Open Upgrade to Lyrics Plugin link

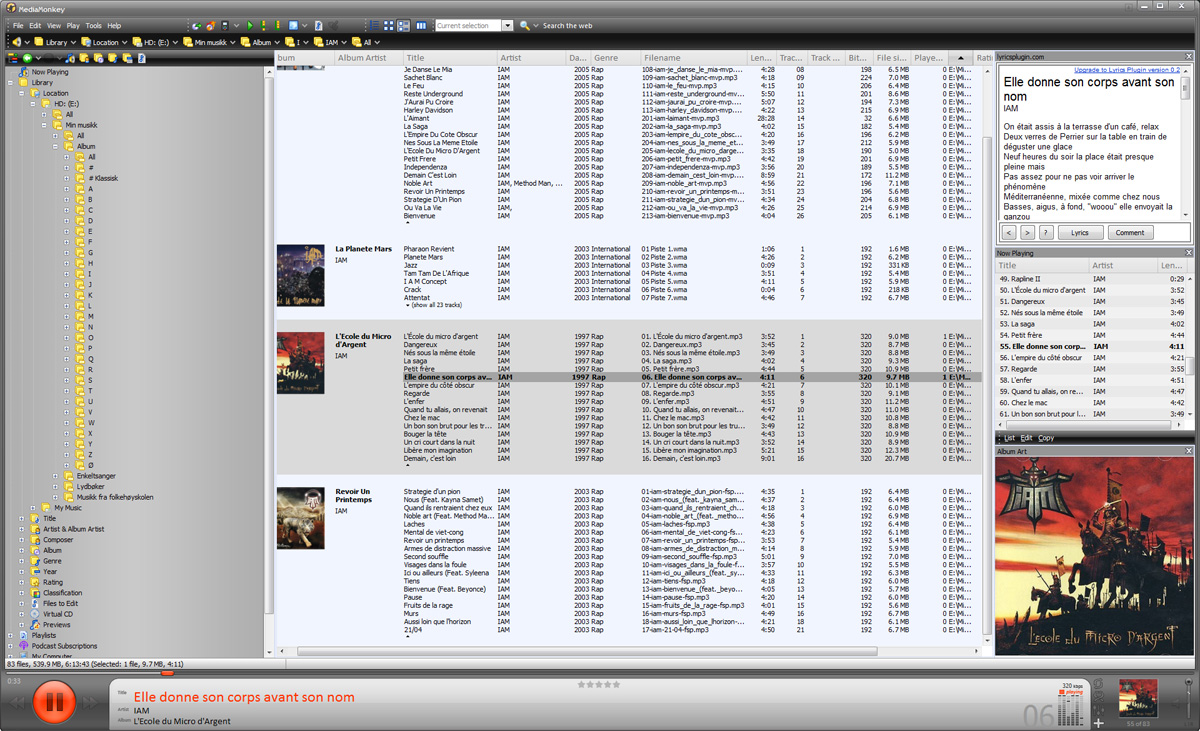tap(1127, 70)
